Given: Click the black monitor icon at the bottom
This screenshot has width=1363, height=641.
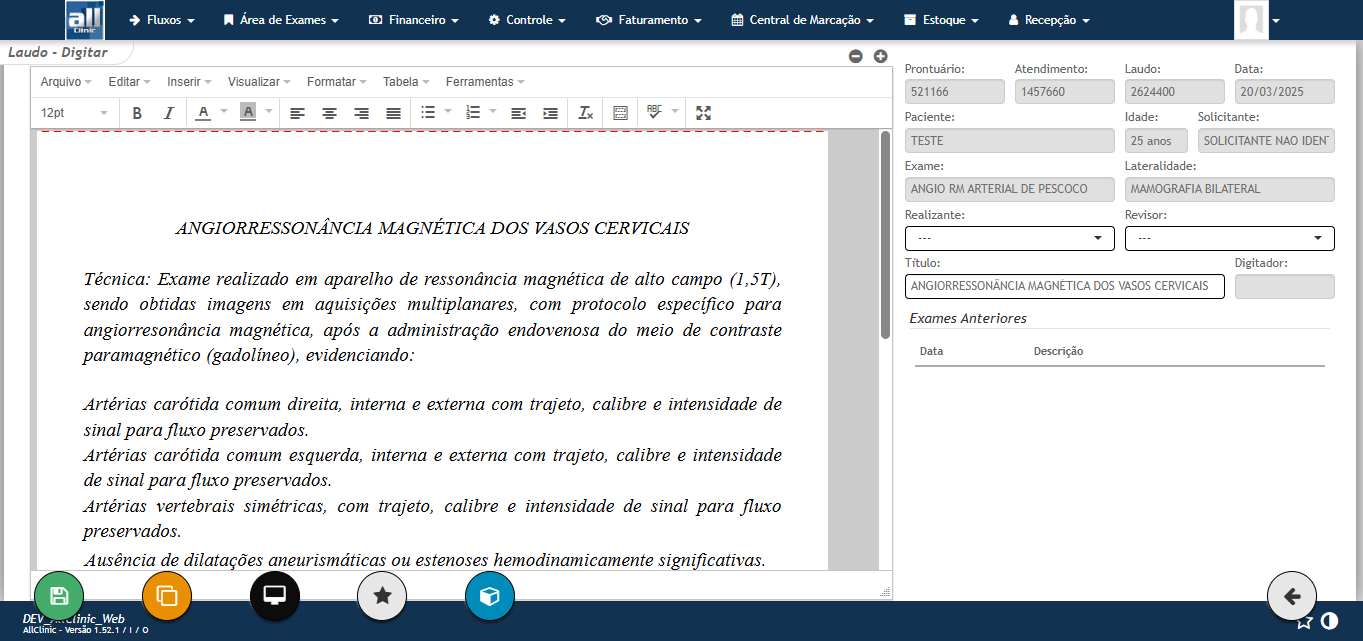Looking at the screenshot, I should [274, 595].
